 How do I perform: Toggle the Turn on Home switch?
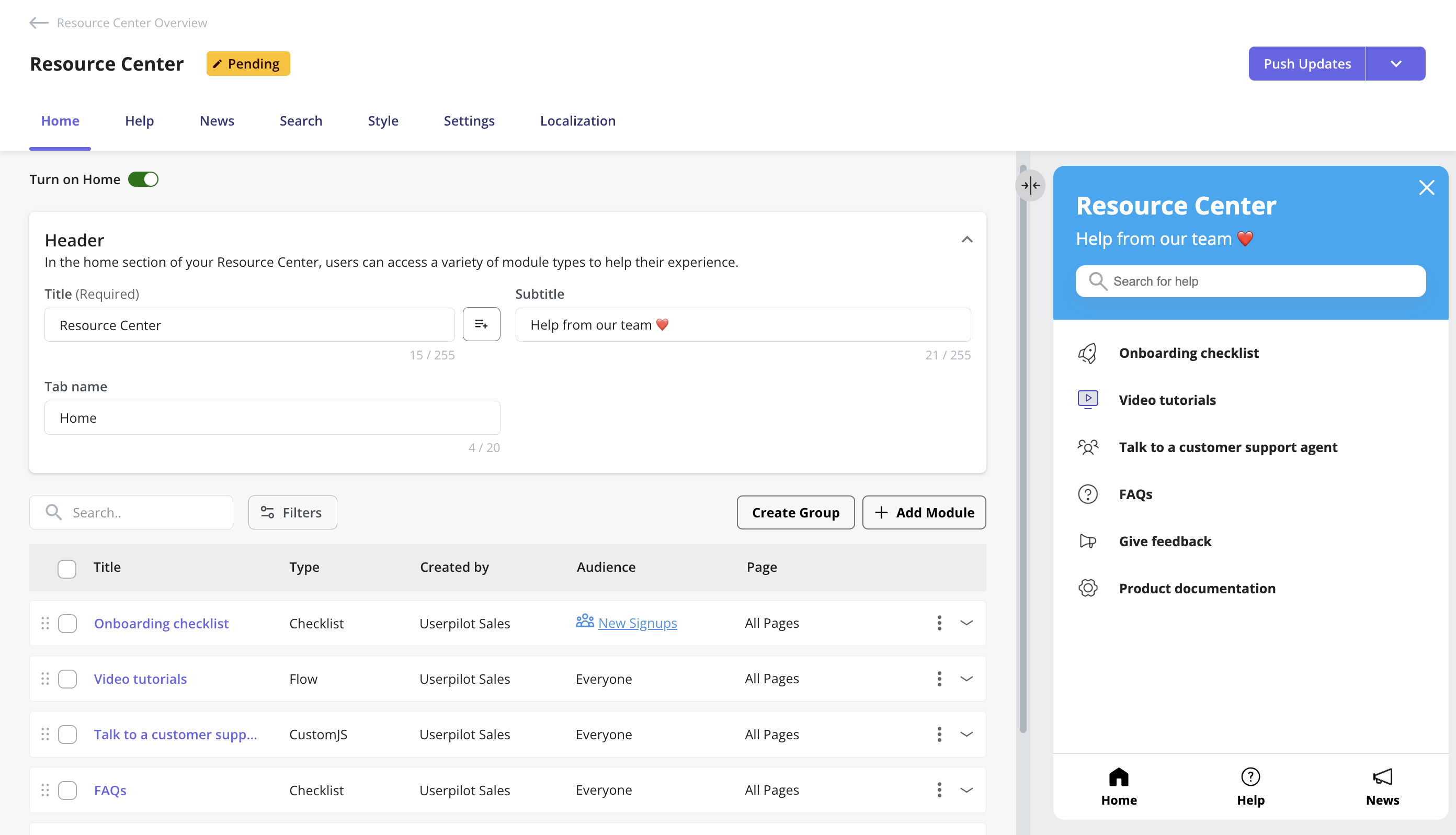144,179
